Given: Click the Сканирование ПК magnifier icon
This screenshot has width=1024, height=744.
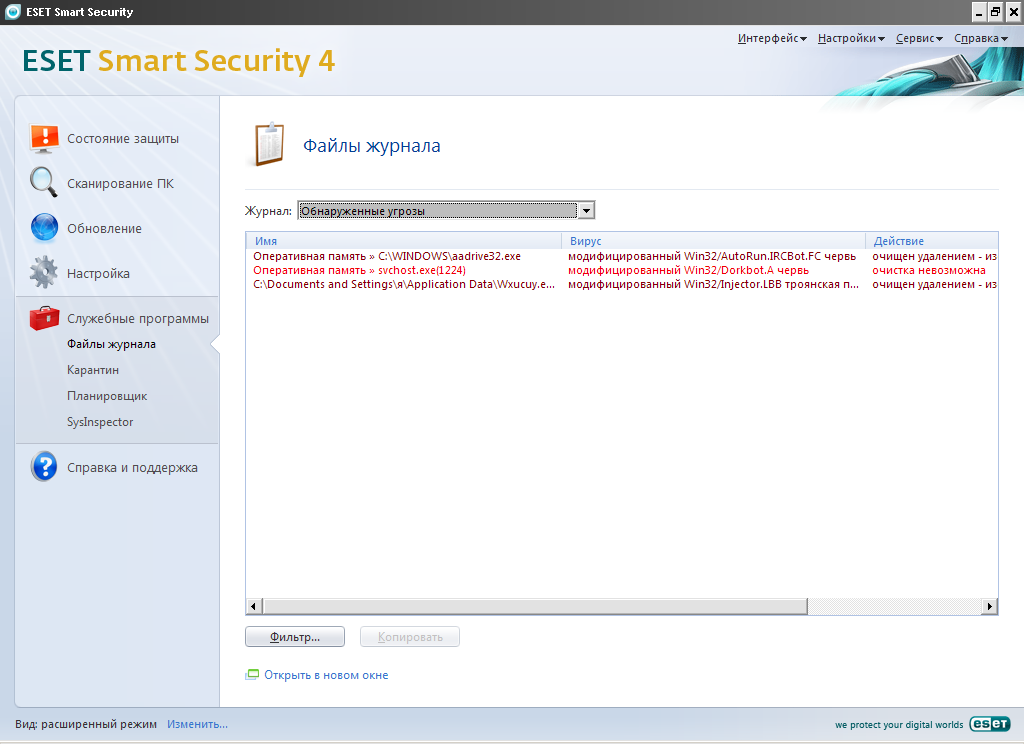Looking at the screenshot, I should [44, 183].
